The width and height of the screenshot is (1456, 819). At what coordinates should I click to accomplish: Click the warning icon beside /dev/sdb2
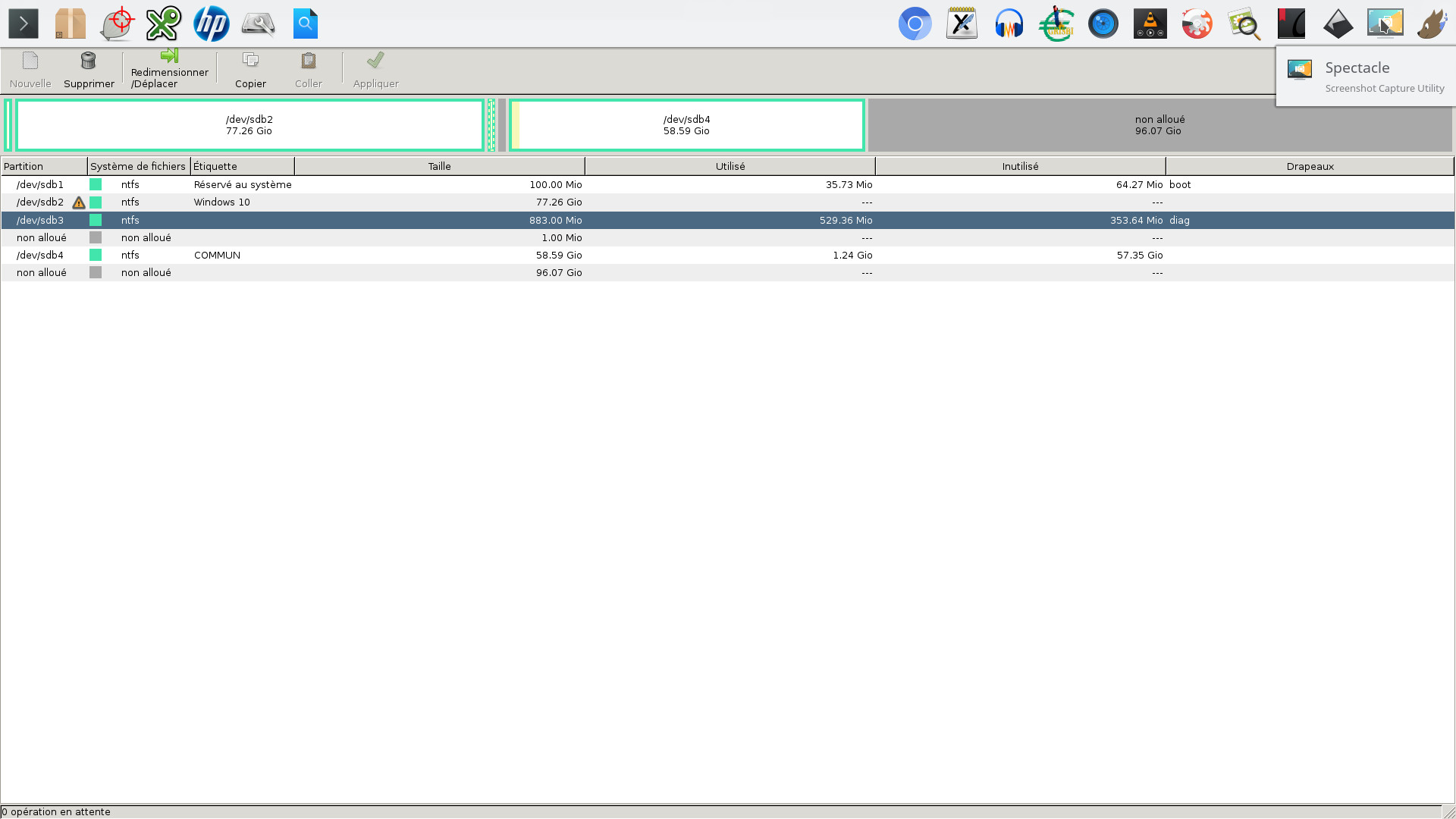[x=79, y=202]
